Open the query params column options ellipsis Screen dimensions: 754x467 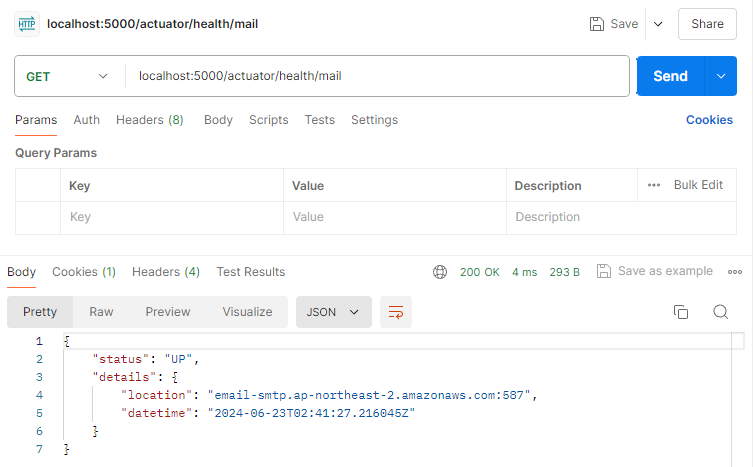point(654,185)
